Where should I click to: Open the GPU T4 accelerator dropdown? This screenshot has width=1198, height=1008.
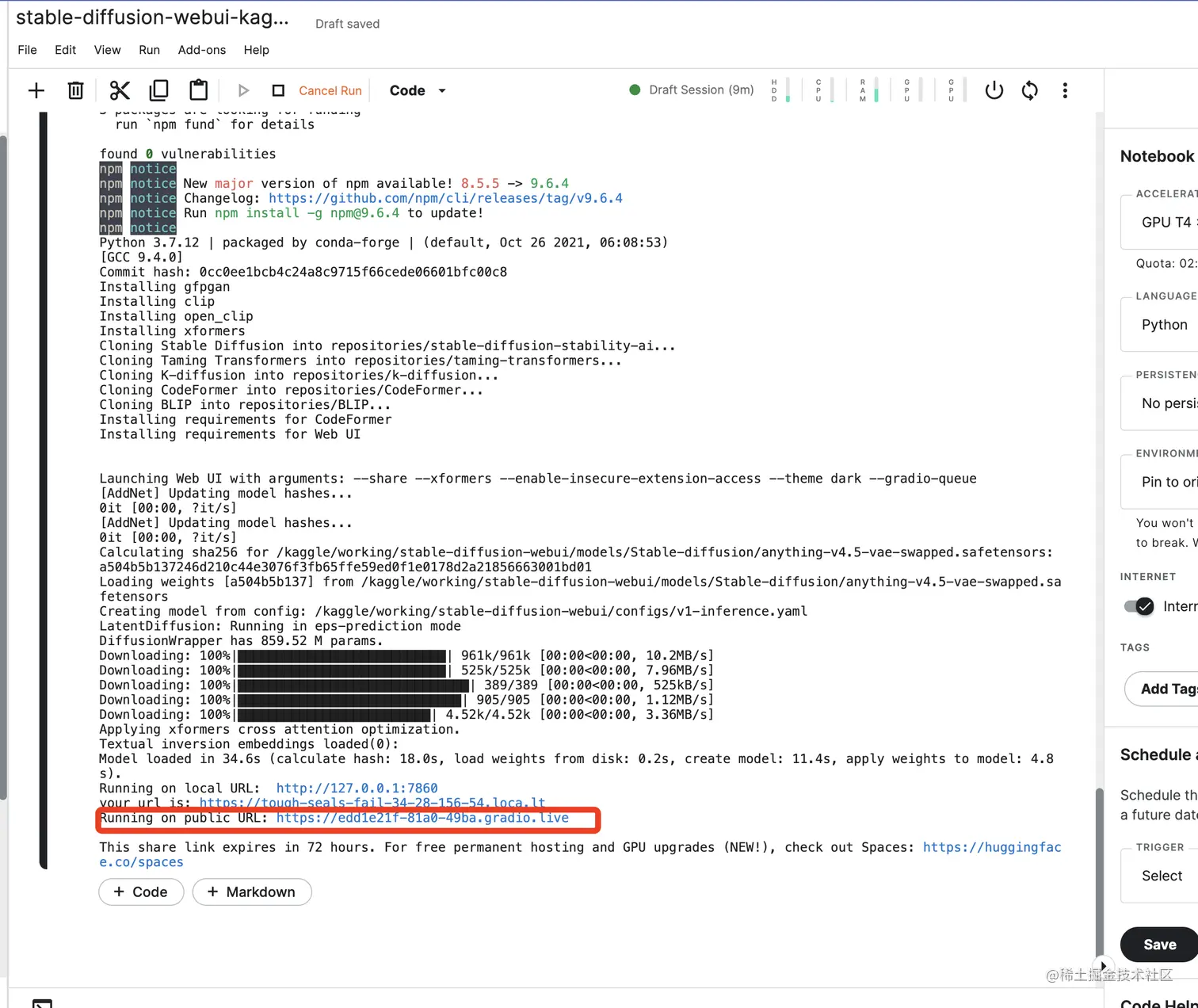[x=1160, y=223]
